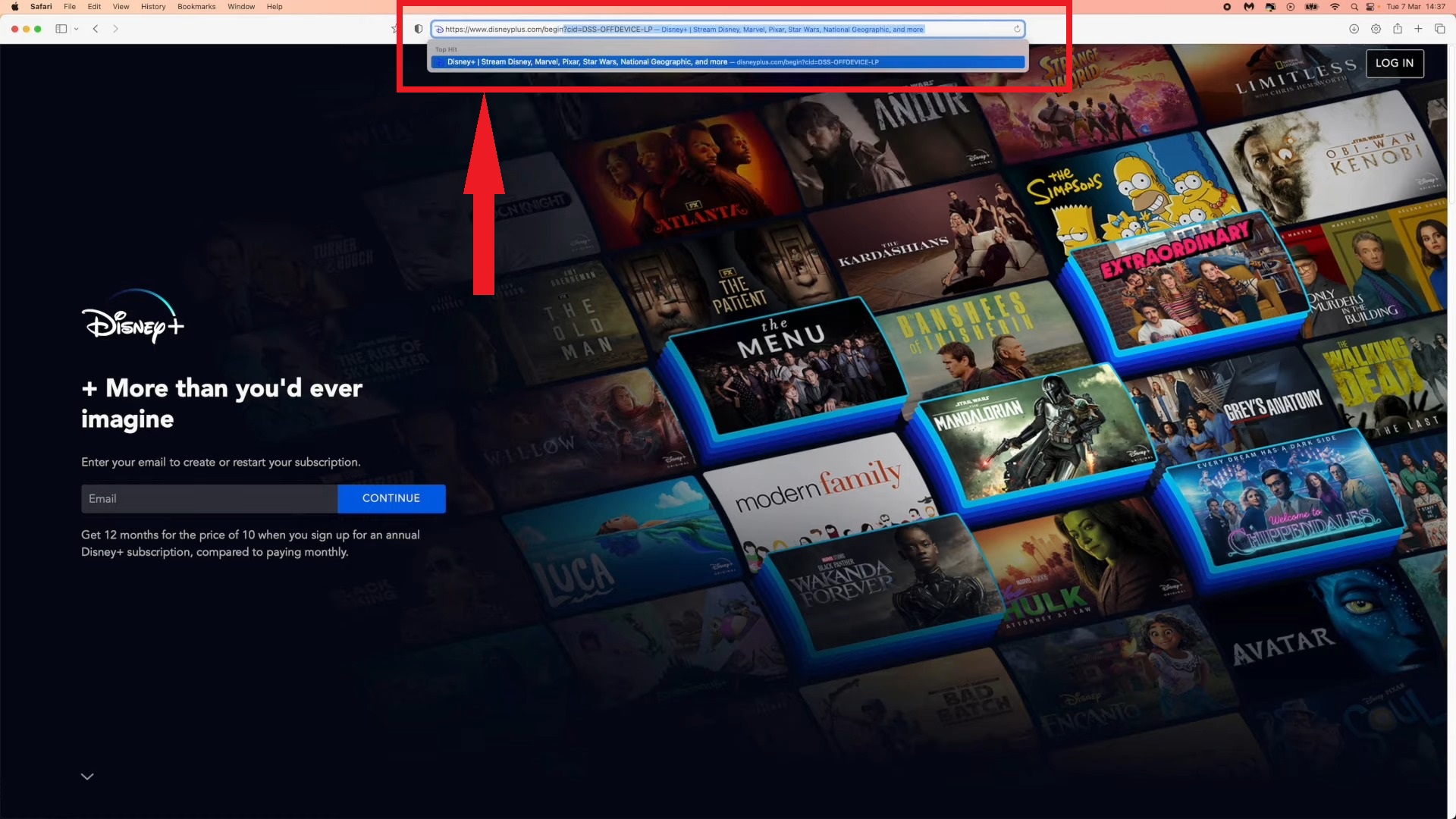Select the Top Hit Disney+ suggestion
This screenshot has width=1456, height=819.
(x=728, y=62)
